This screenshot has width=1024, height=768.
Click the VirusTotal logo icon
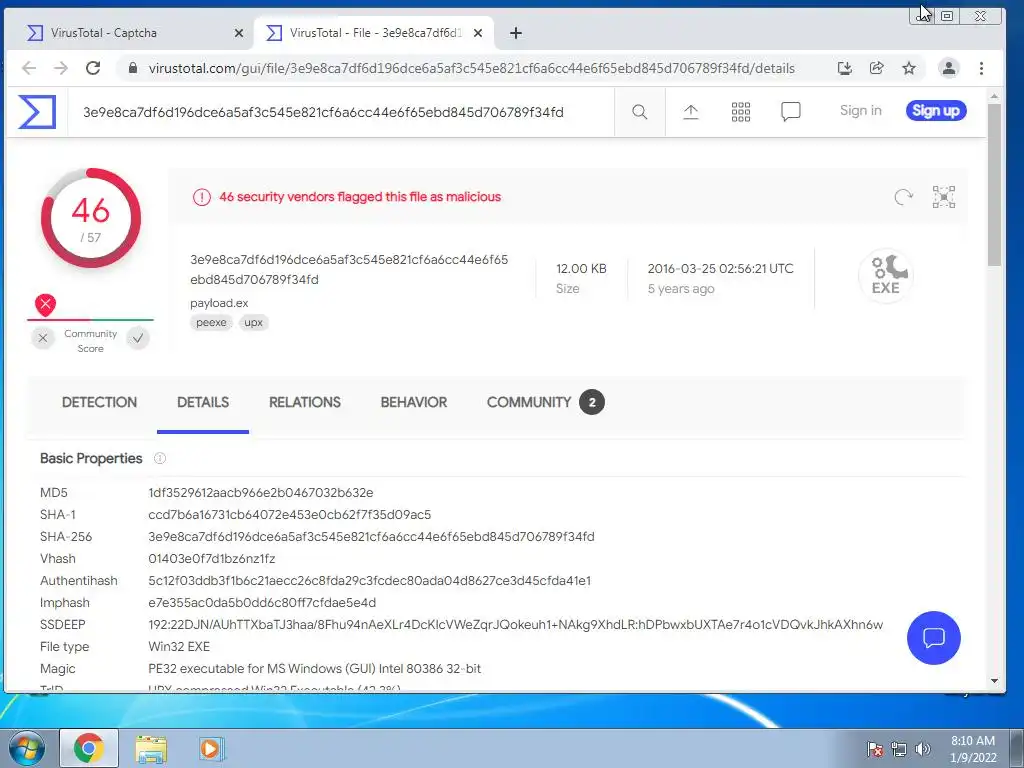[37, 112]
